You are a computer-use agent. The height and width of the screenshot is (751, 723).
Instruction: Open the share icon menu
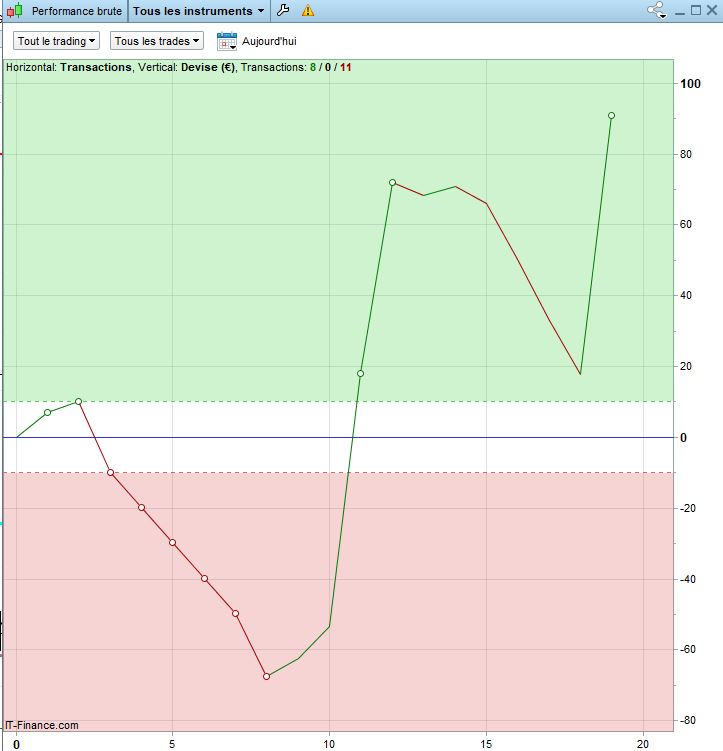[x=656, y=10]
